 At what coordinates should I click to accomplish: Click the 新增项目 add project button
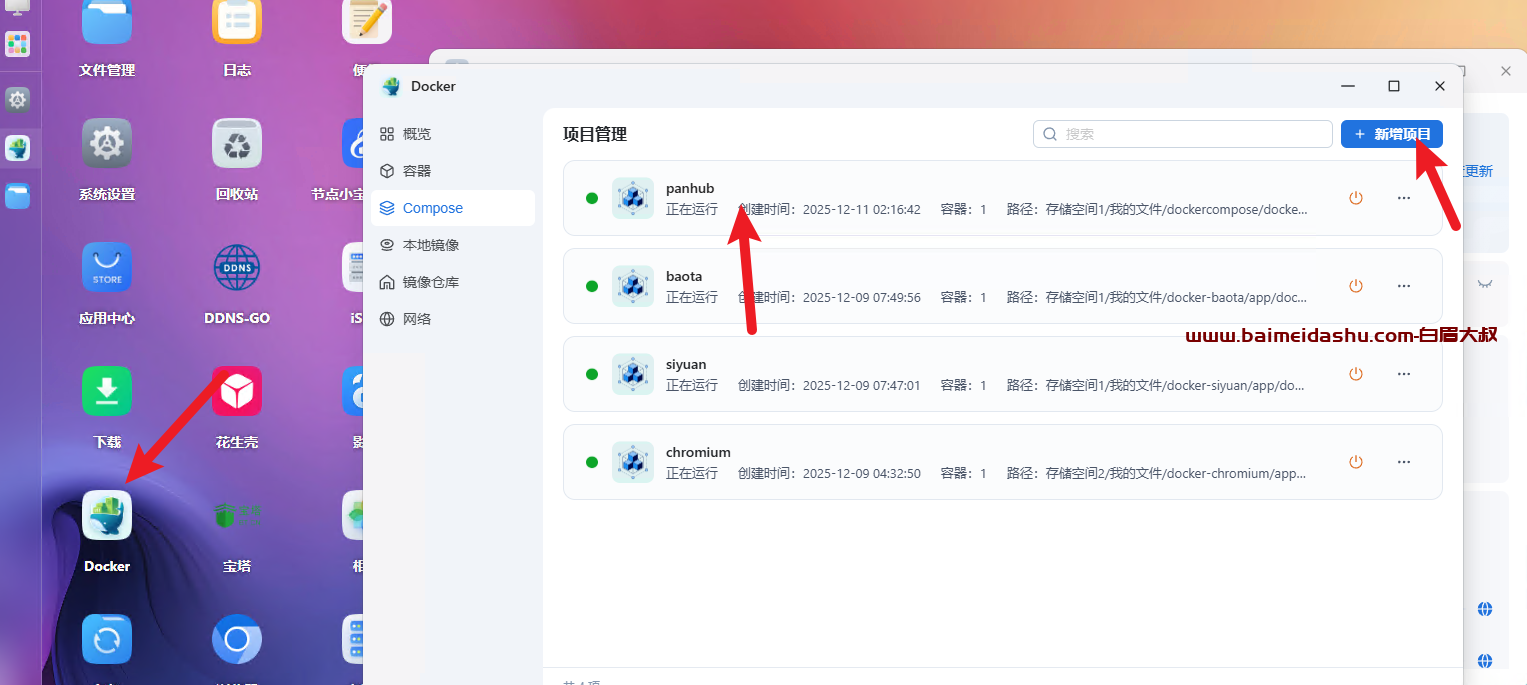coord(1391,134)
